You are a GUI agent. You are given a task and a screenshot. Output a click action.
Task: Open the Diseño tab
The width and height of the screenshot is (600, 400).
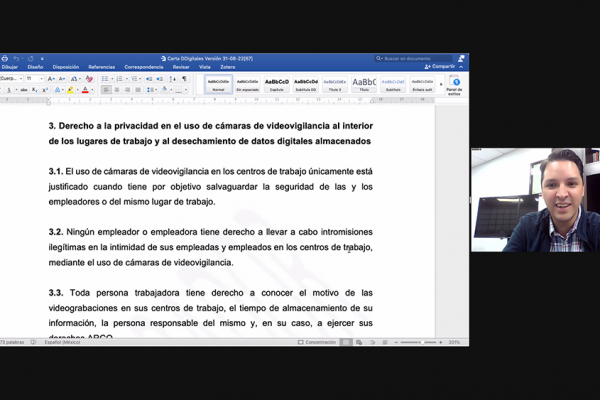coord(35,67)
